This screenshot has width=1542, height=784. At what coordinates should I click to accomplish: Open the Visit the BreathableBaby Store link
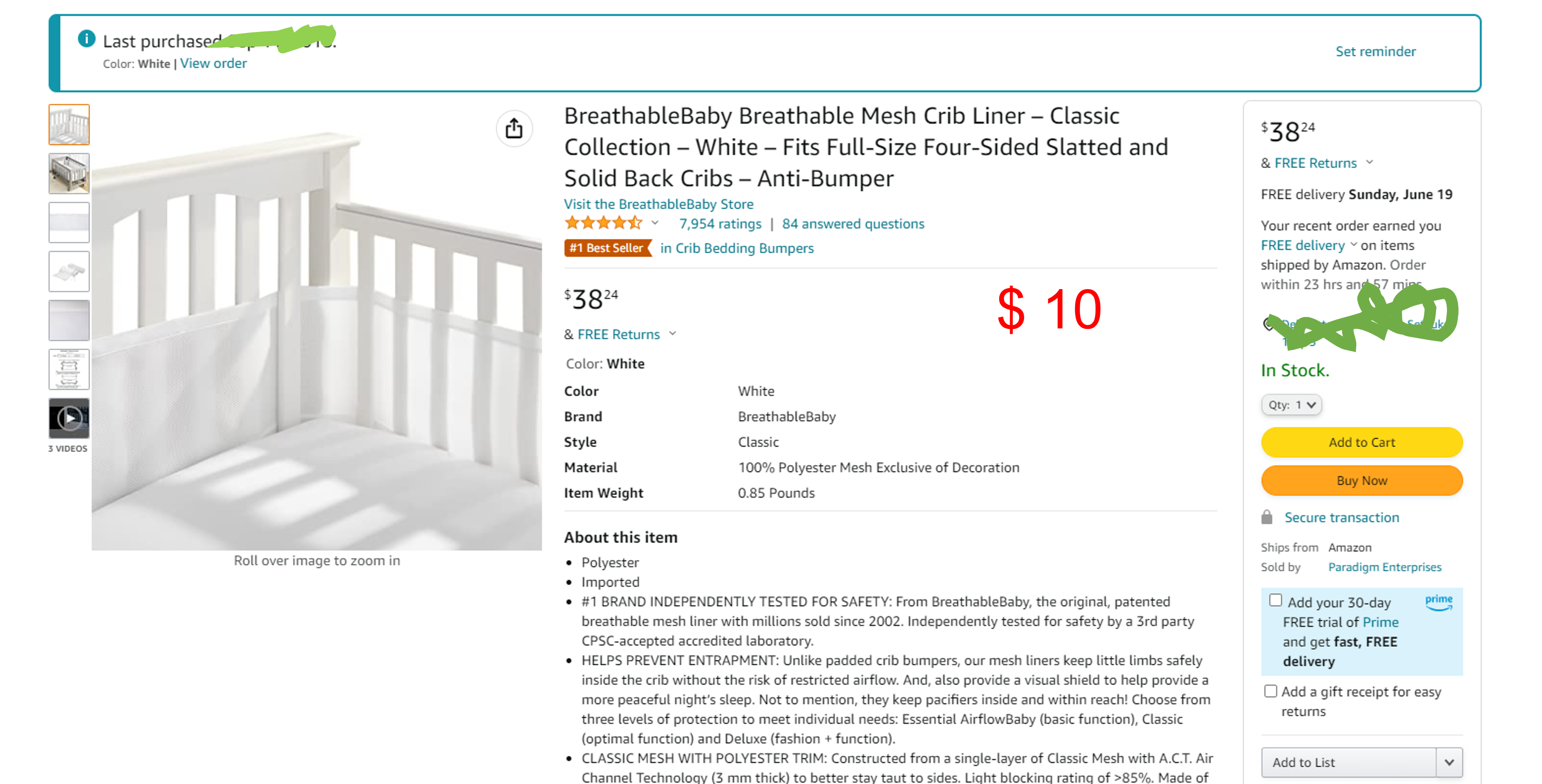click(658, 204)
